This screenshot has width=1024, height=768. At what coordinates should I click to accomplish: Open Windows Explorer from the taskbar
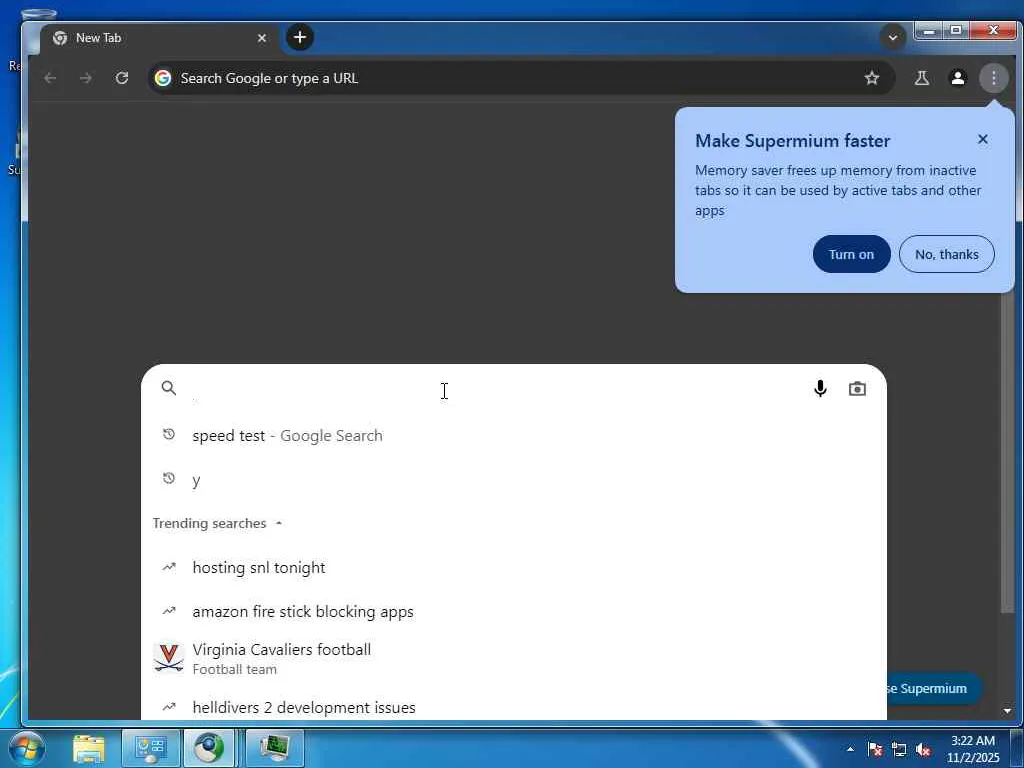[x=89, y=748]
